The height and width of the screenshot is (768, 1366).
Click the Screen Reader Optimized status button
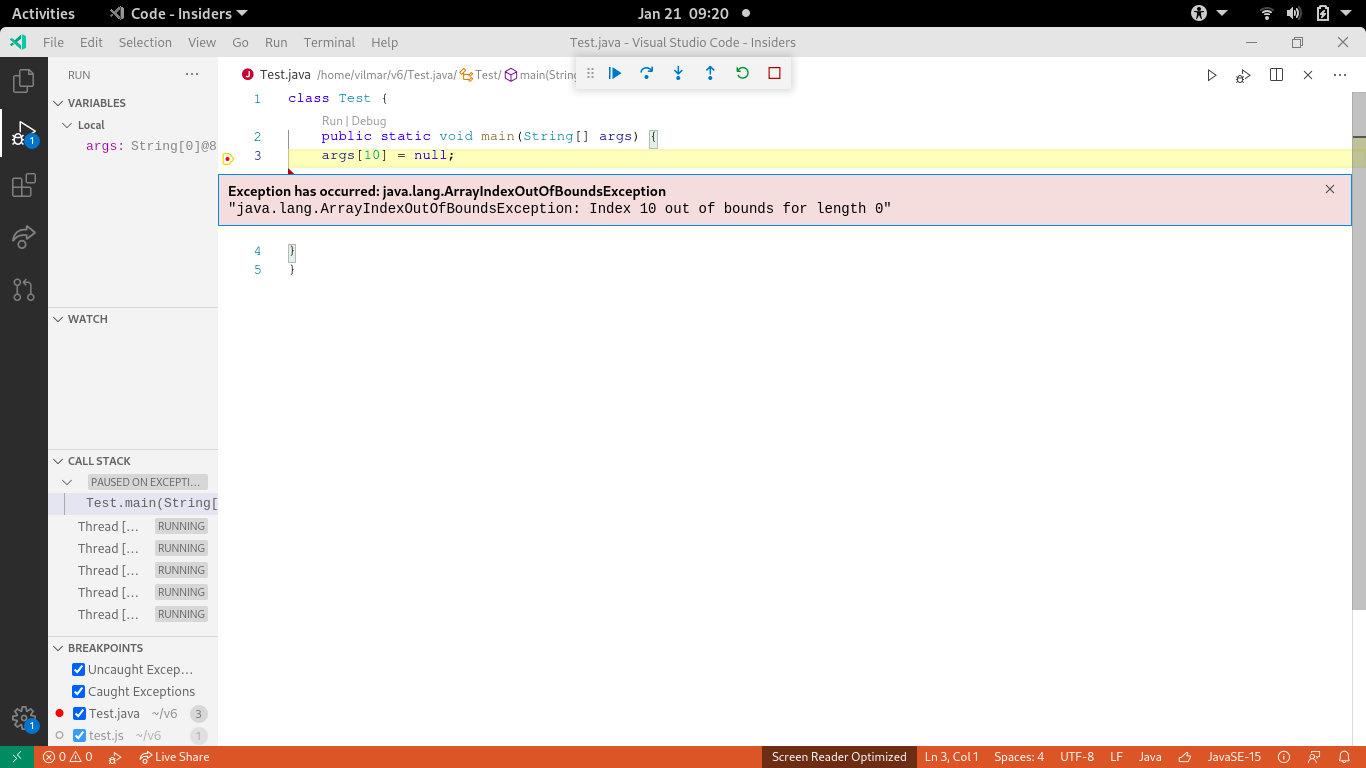point(839,757)
